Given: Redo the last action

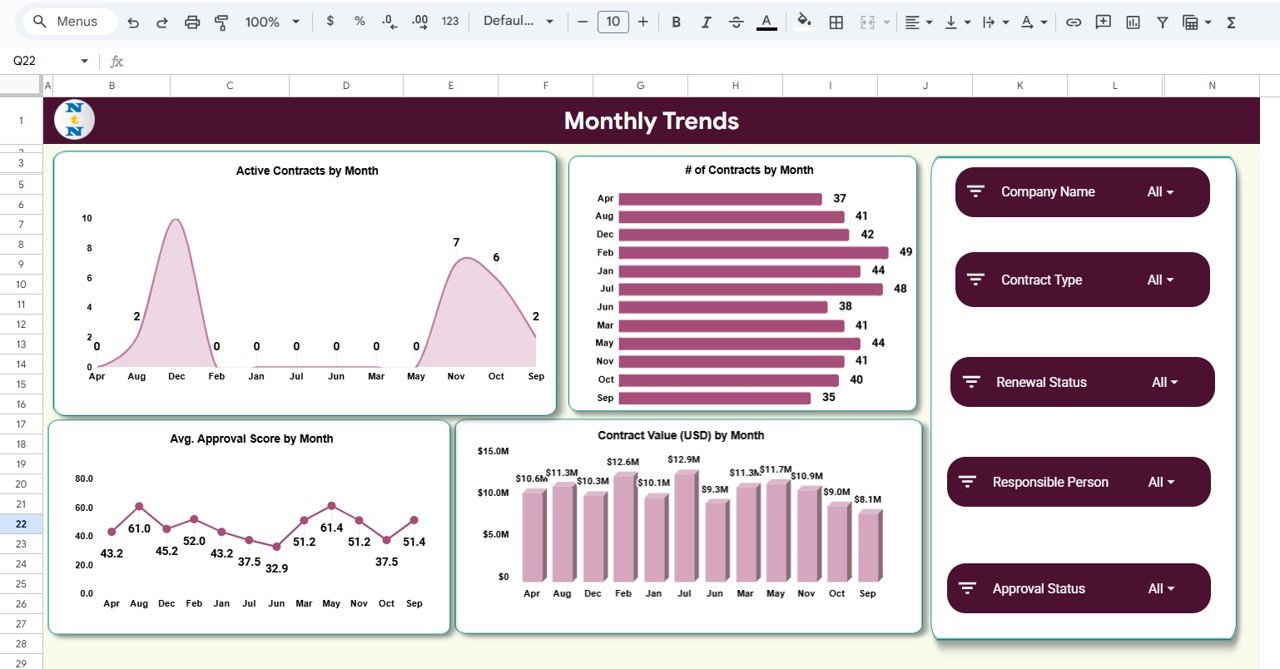Looking at the screenshot, I should [162, 19].
